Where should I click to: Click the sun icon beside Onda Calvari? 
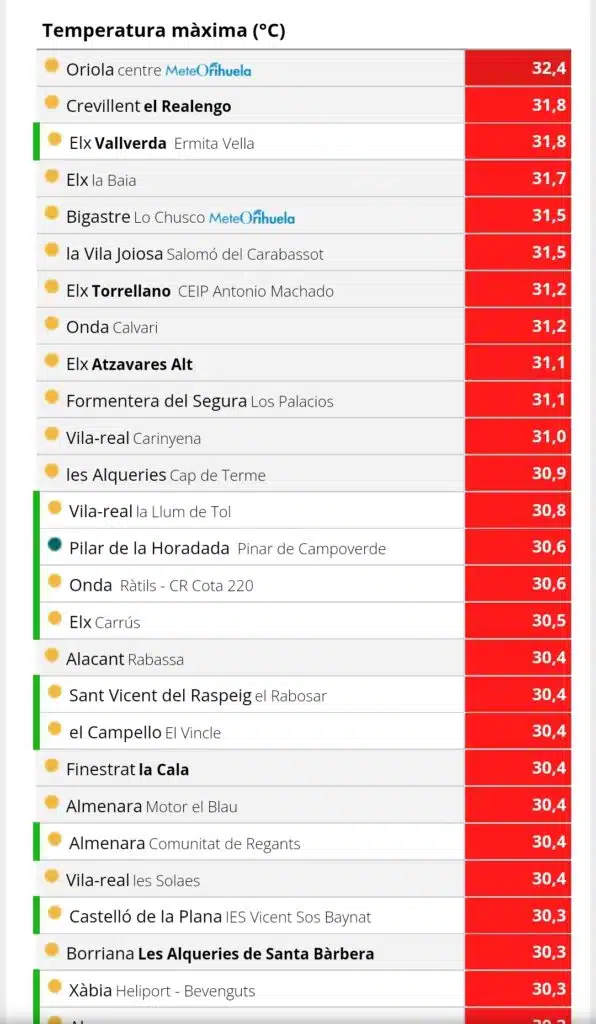coord(52,323)
